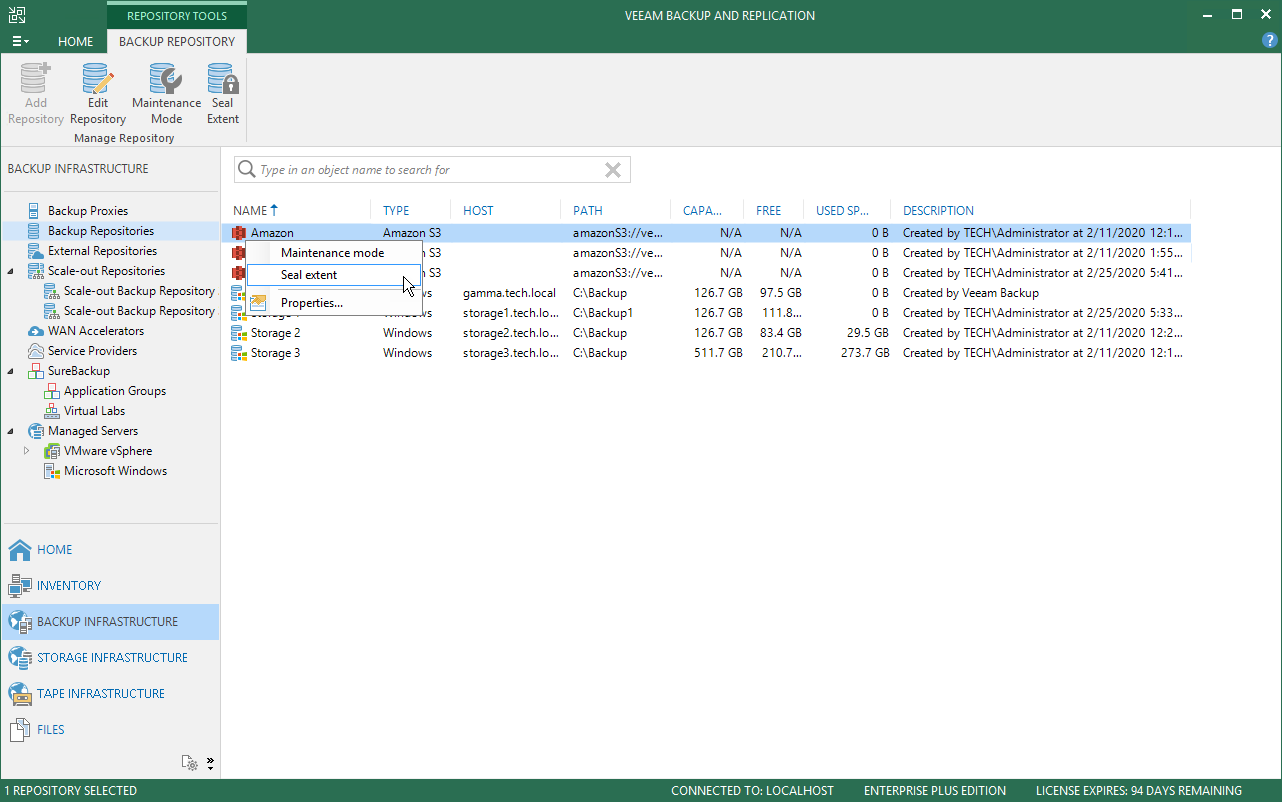Click the Inventory view icon
This screenshot has height=802, width=1282.
[20, 586]
